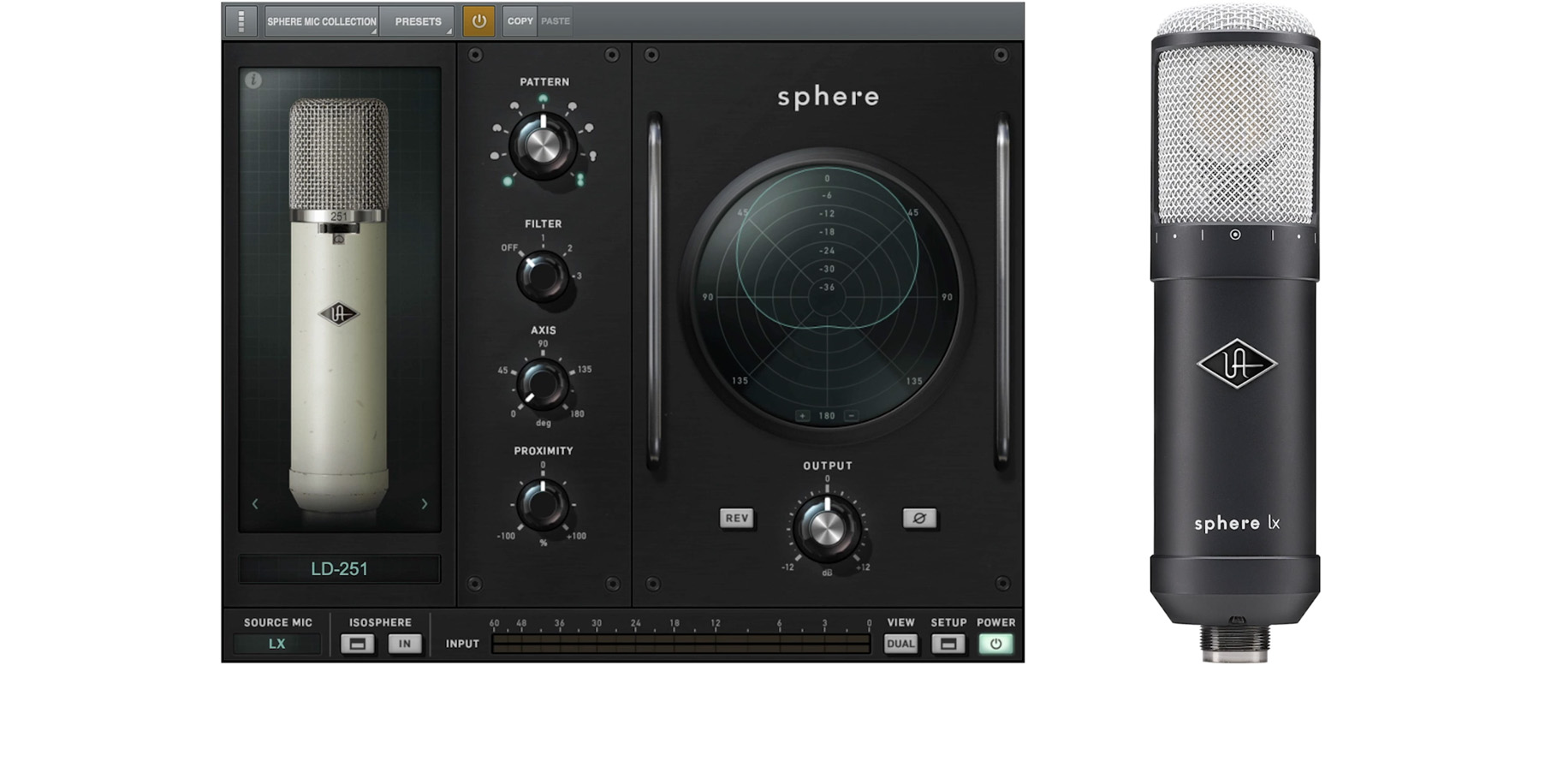
Task: Open the Setup panel button
Action: point(948,644)
